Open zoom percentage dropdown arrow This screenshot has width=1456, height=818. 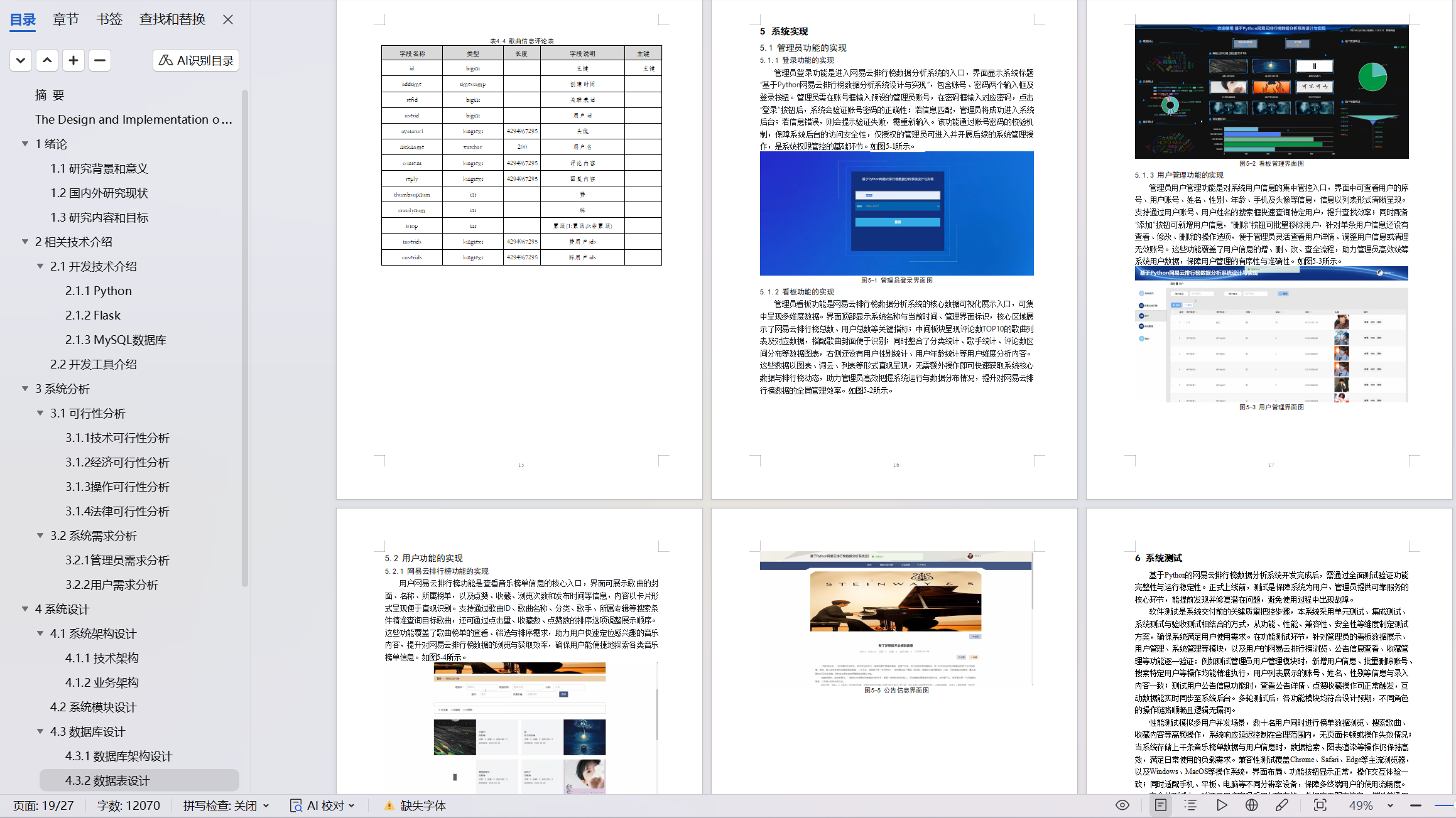point(1390,805)
